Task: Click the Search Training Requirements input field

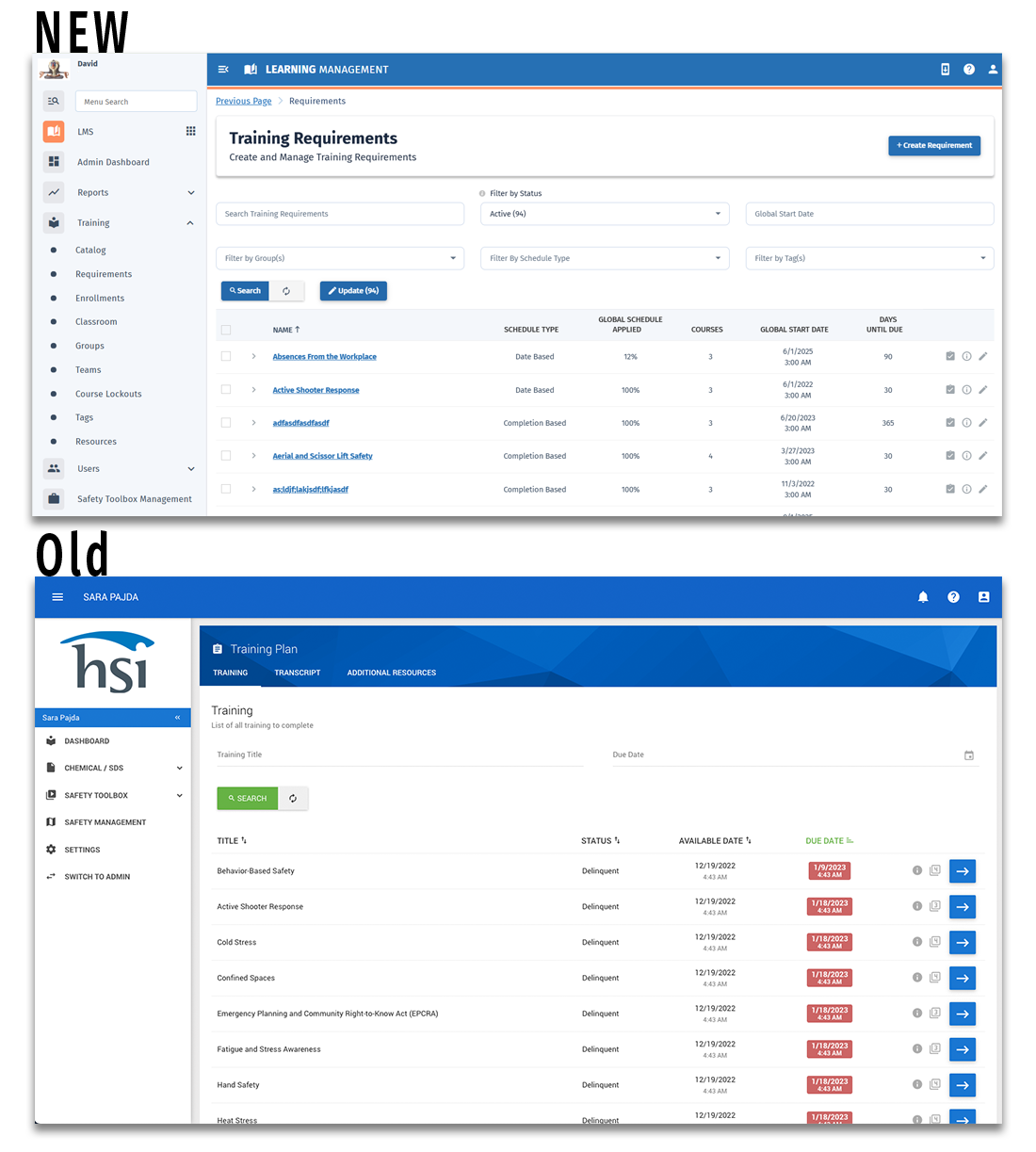Action: [x=340, y=214]
